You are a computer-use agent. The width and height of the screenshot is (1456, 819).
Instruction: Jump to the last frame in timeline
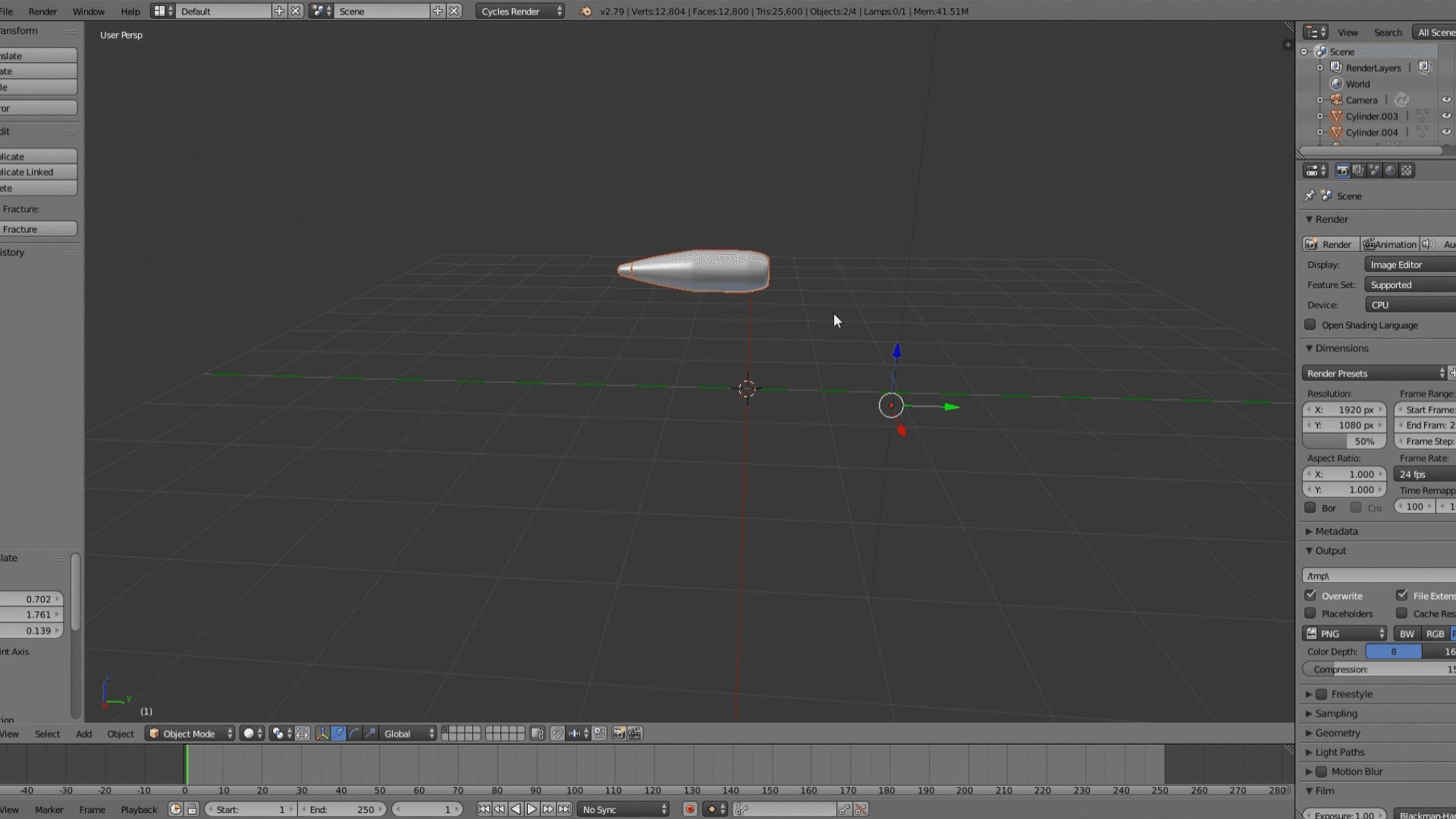(564, 809)
